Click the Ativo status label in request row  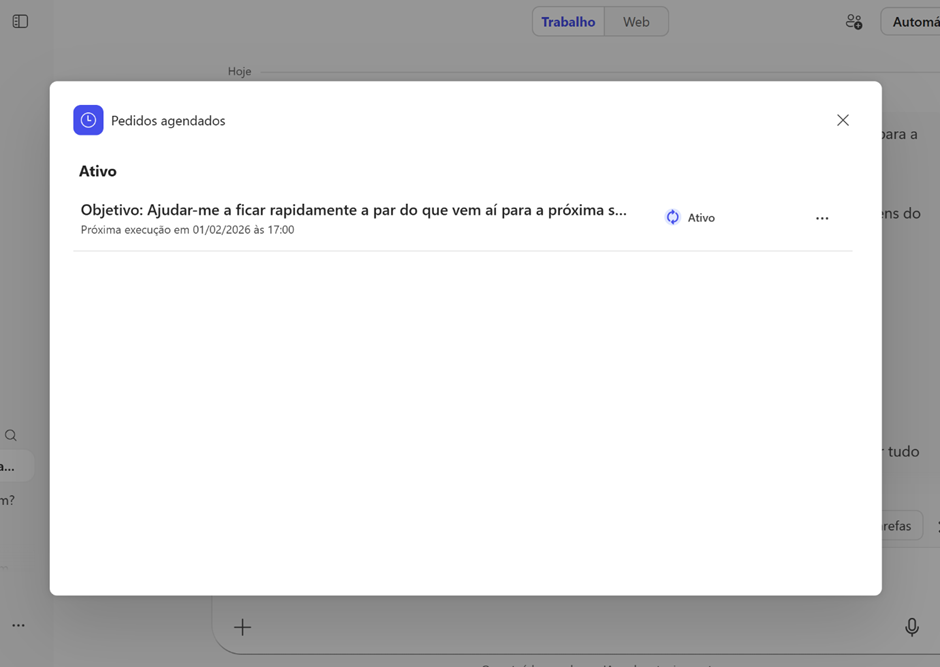701,218
